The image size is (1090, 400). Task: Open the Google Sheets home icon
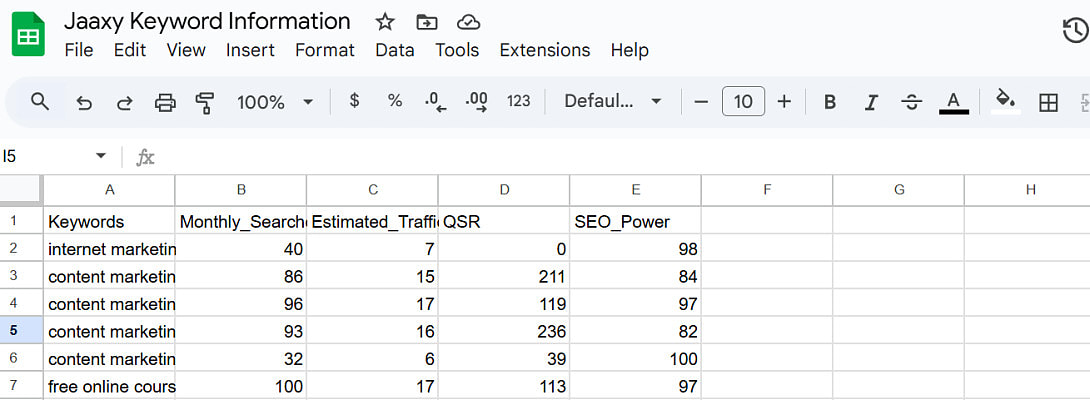pyautogui.click(x=29, y=34)
